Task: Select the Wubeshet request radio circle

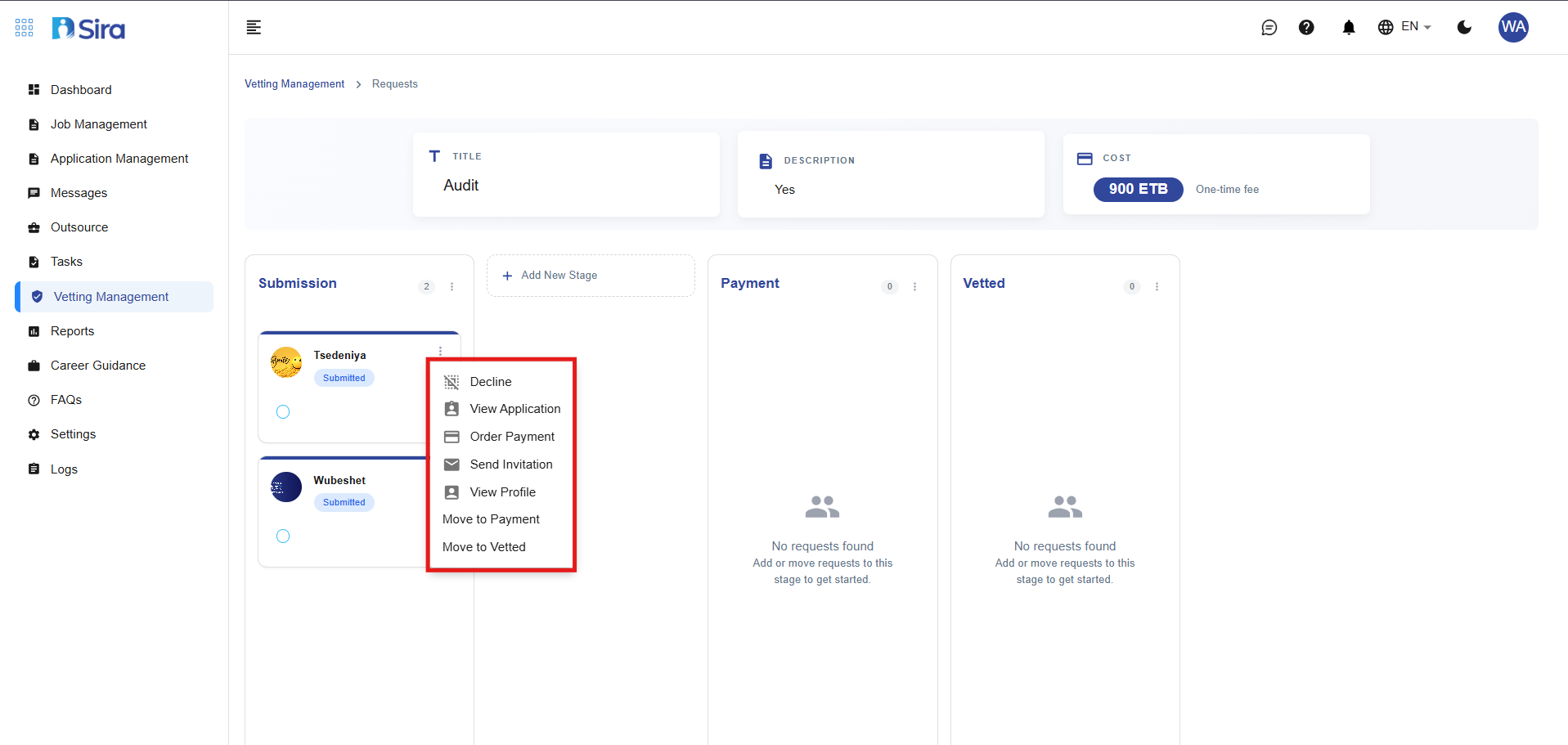Action: [x=283, y=536]
